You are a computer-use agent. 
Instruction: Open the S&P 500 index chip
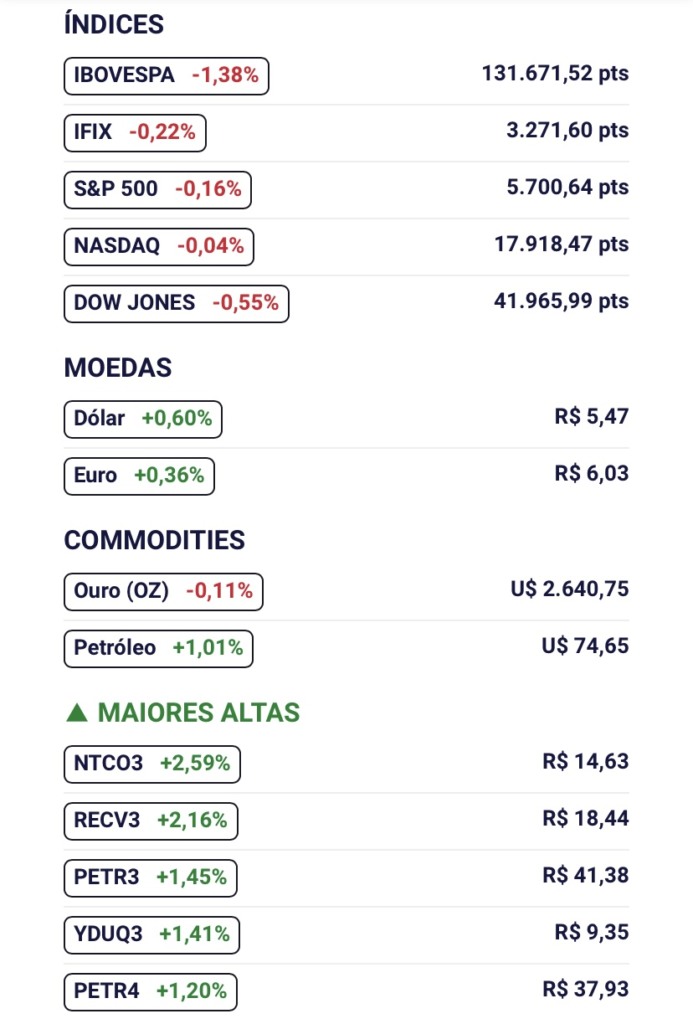pos(157,189)
